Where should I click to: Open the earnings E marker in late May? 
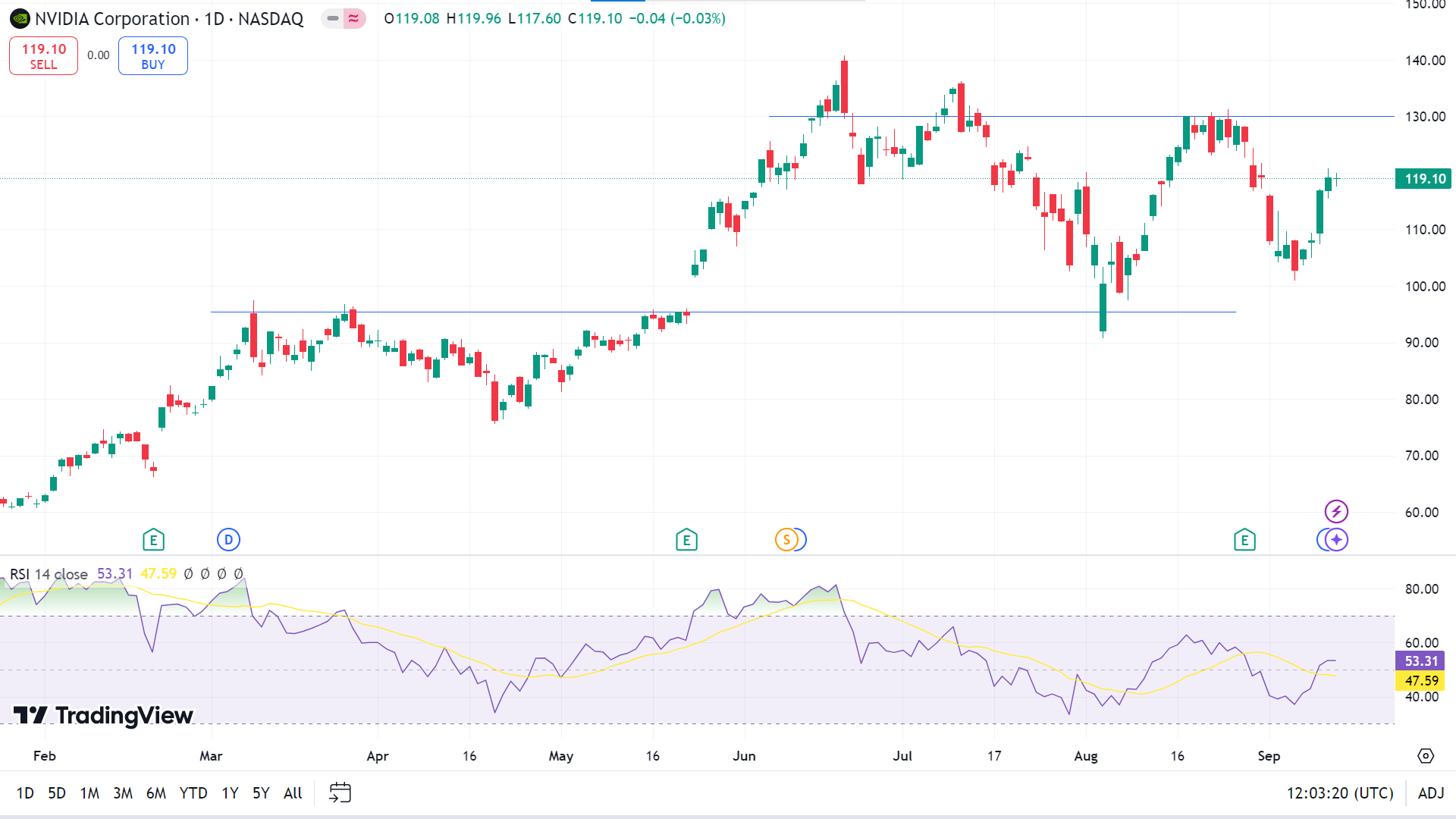tap(686, 540)
